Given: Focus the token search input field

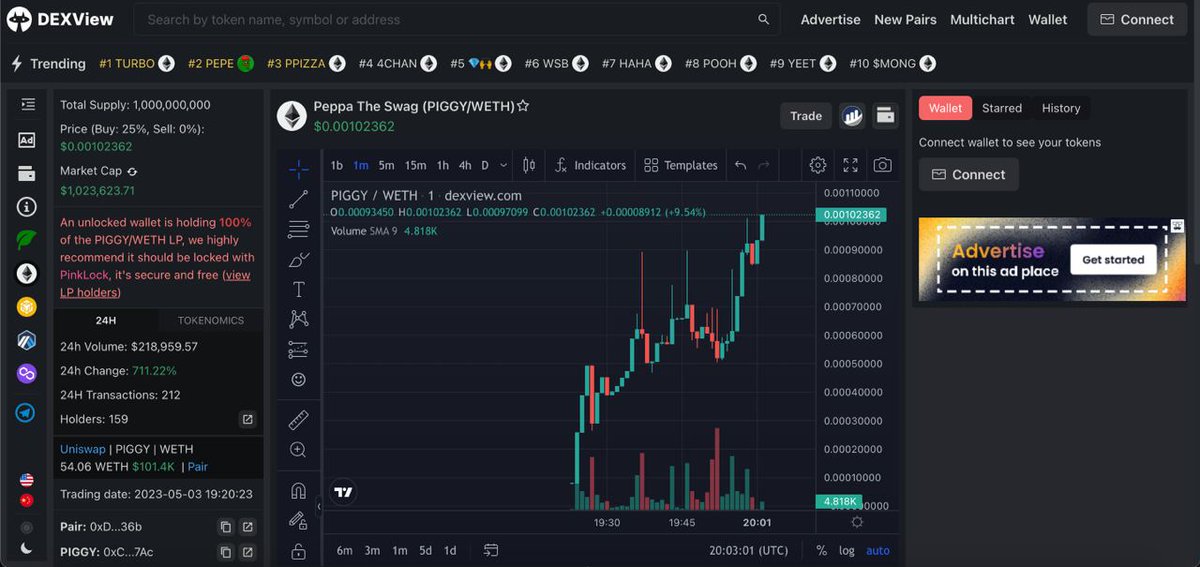Looking at the screenshot, I should [x=457, y=19].
